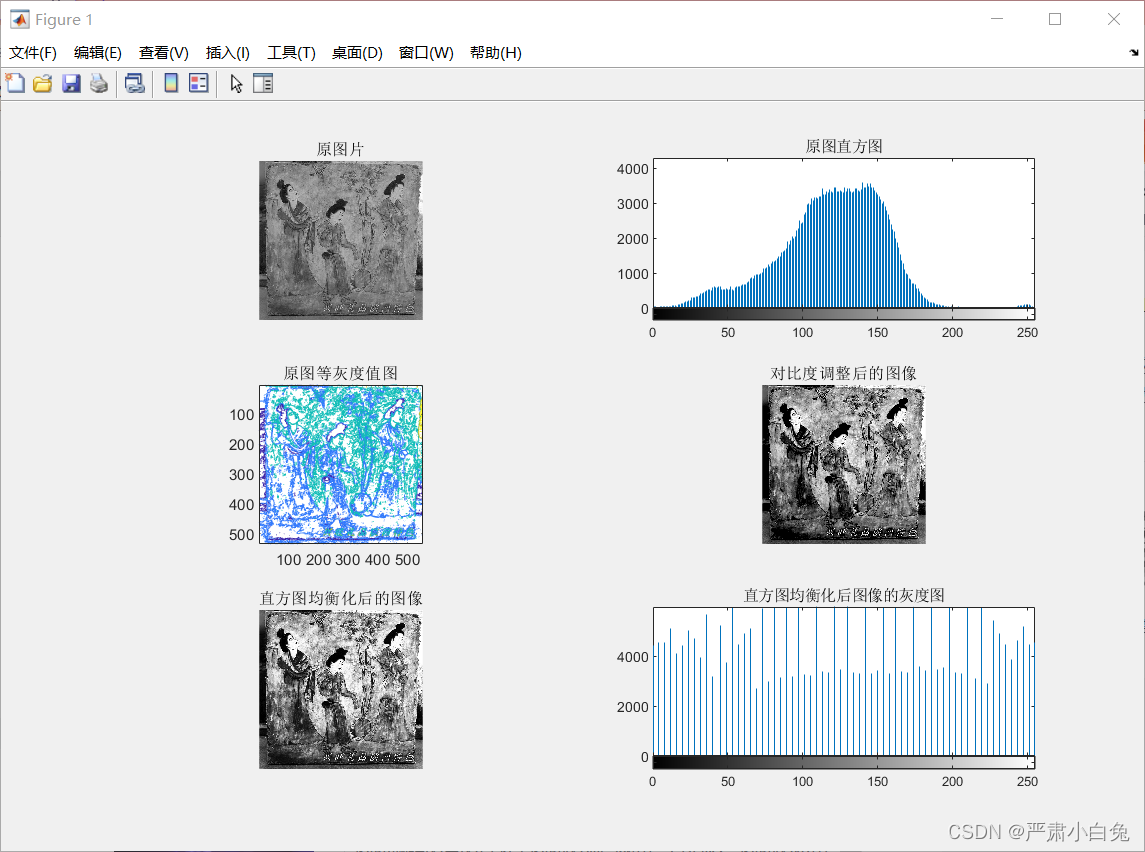Open the 工具(T) menu
This screenshot has width=1145, height=852.
click(x=291, y=53)
